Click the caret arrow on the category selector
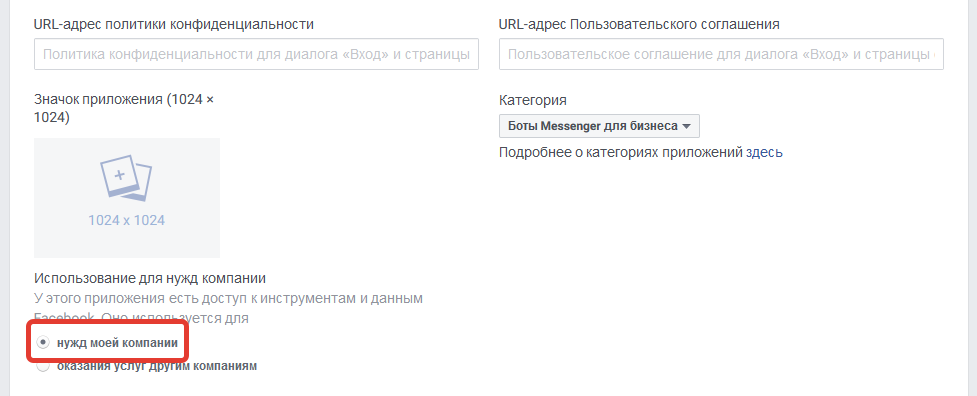This screenshot has height=396, width=977. [x=687, y=126]
